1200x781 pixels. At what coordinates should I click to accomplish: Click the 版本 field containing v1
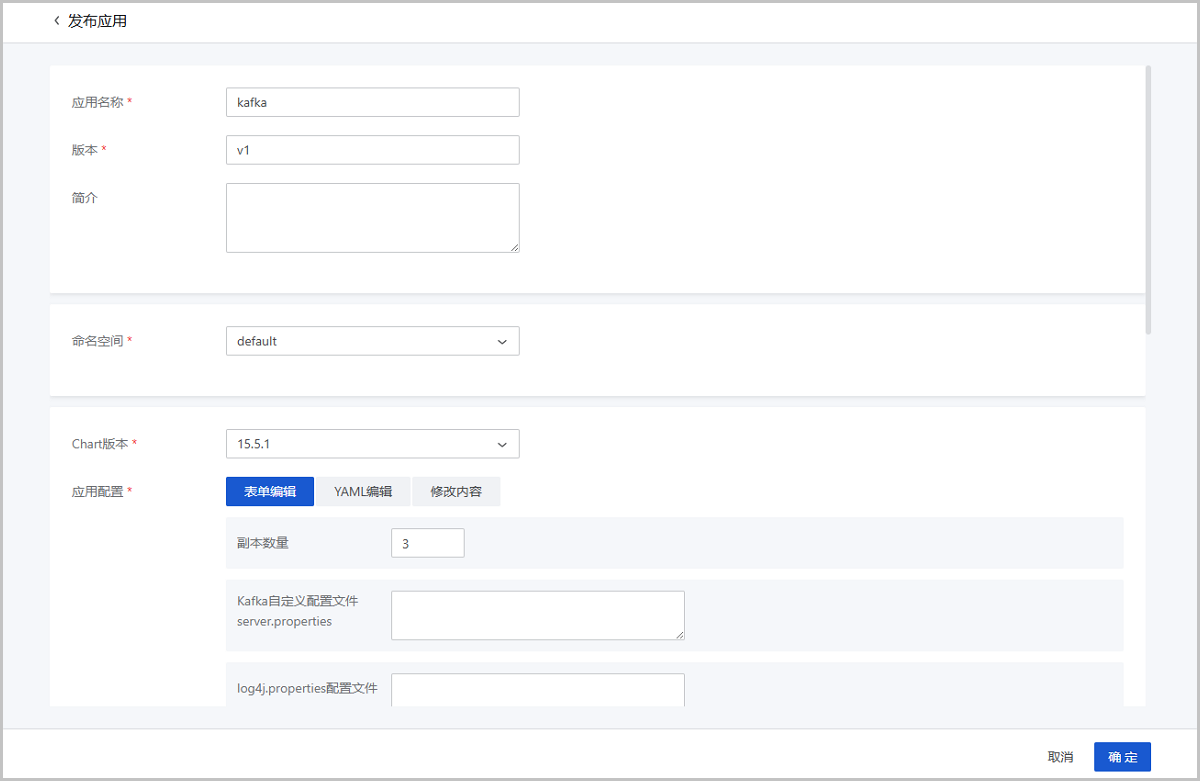coord(372,150)
